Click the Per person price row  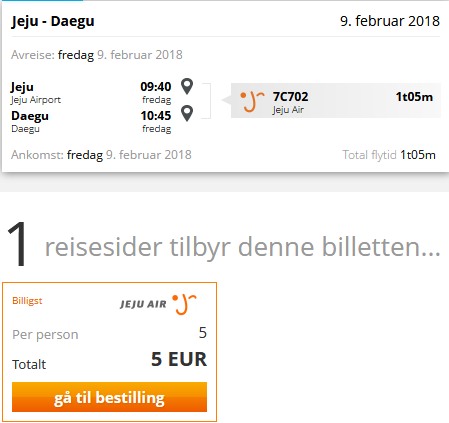[109, 334]
